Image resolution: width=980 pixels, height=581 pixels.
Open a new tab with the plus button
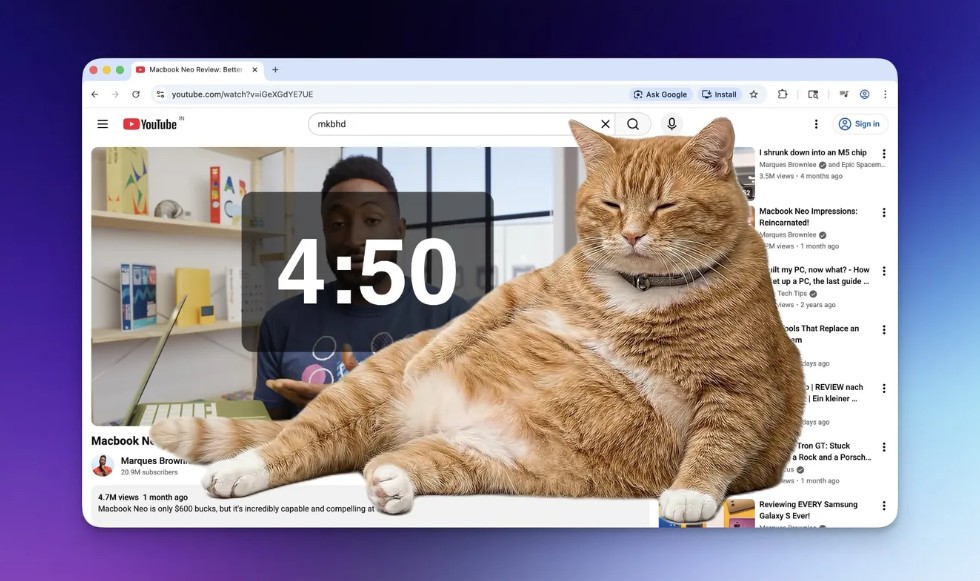click(x=276, y=70)
